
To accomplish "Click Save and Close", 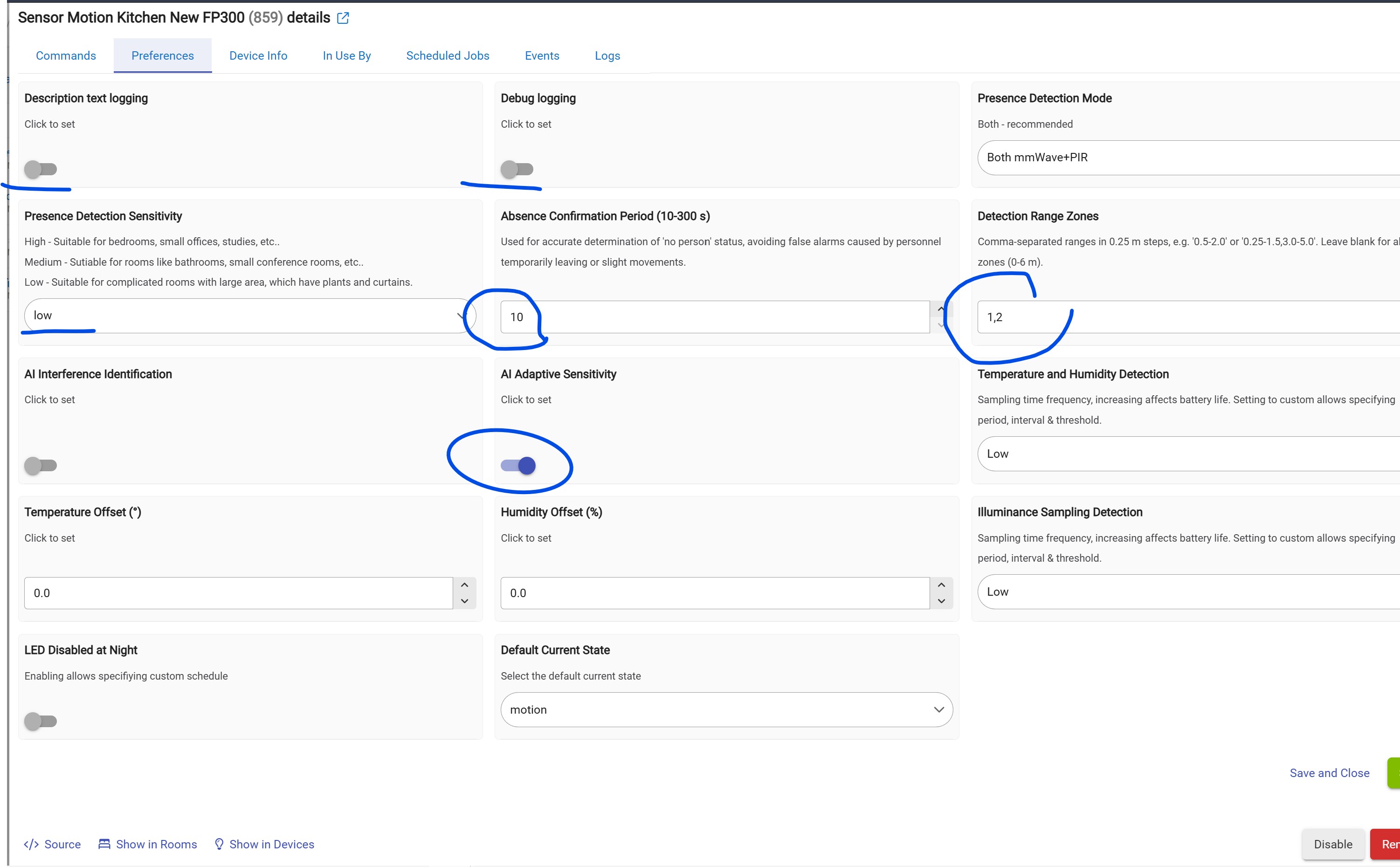I will point(1330,773).
